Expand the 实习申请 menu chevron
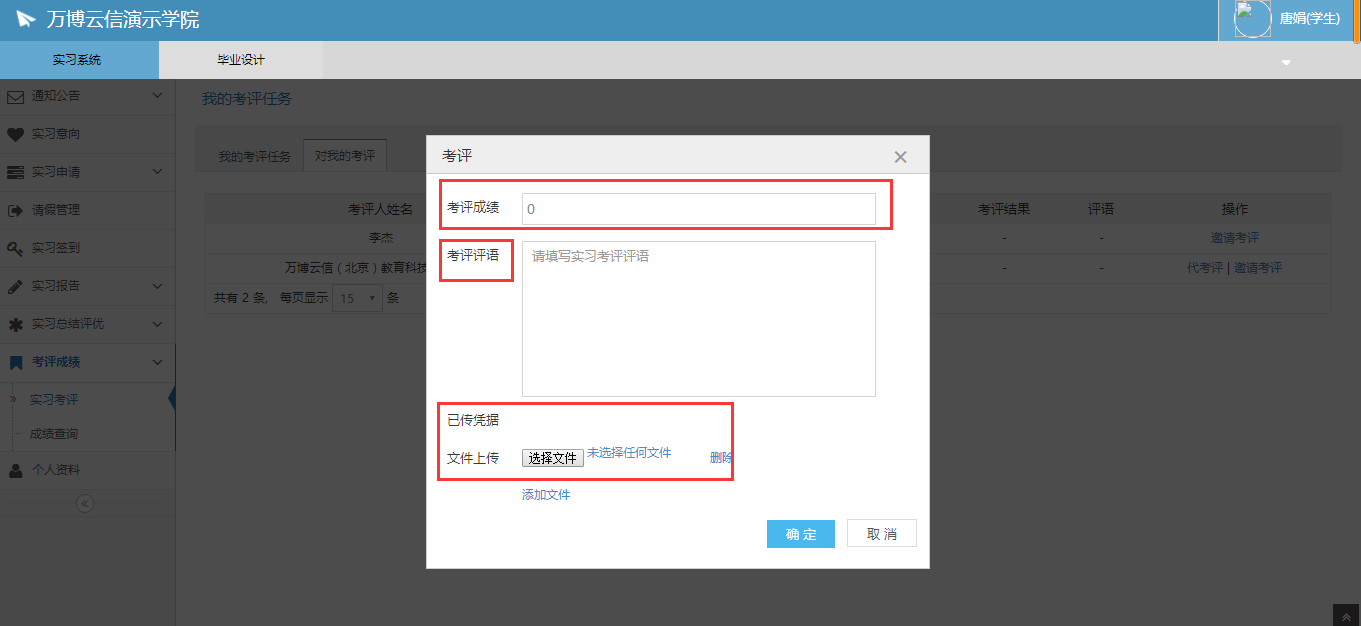Image resolution: width=1361 pixels, height=626 pixels. (157, 172)
